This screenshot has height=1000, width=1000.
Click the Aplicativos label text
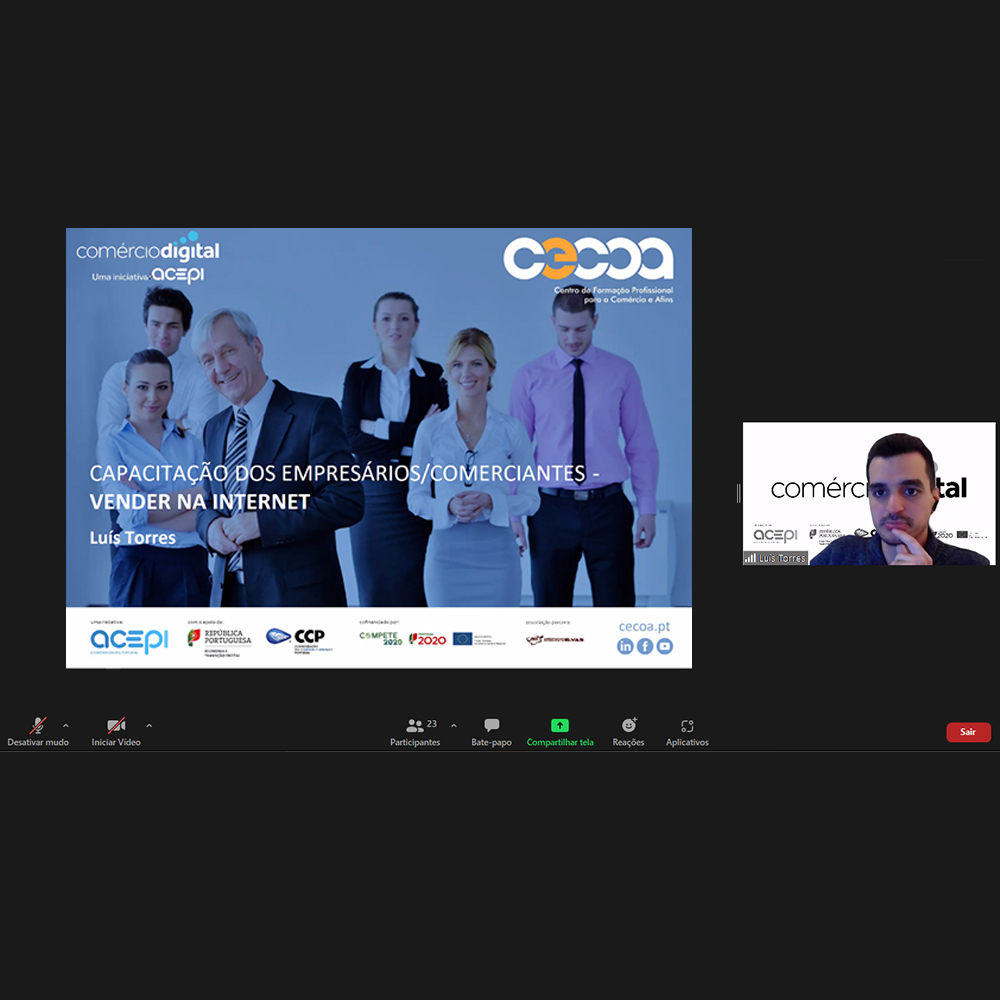pyautogui.click(x=687, y=743)
